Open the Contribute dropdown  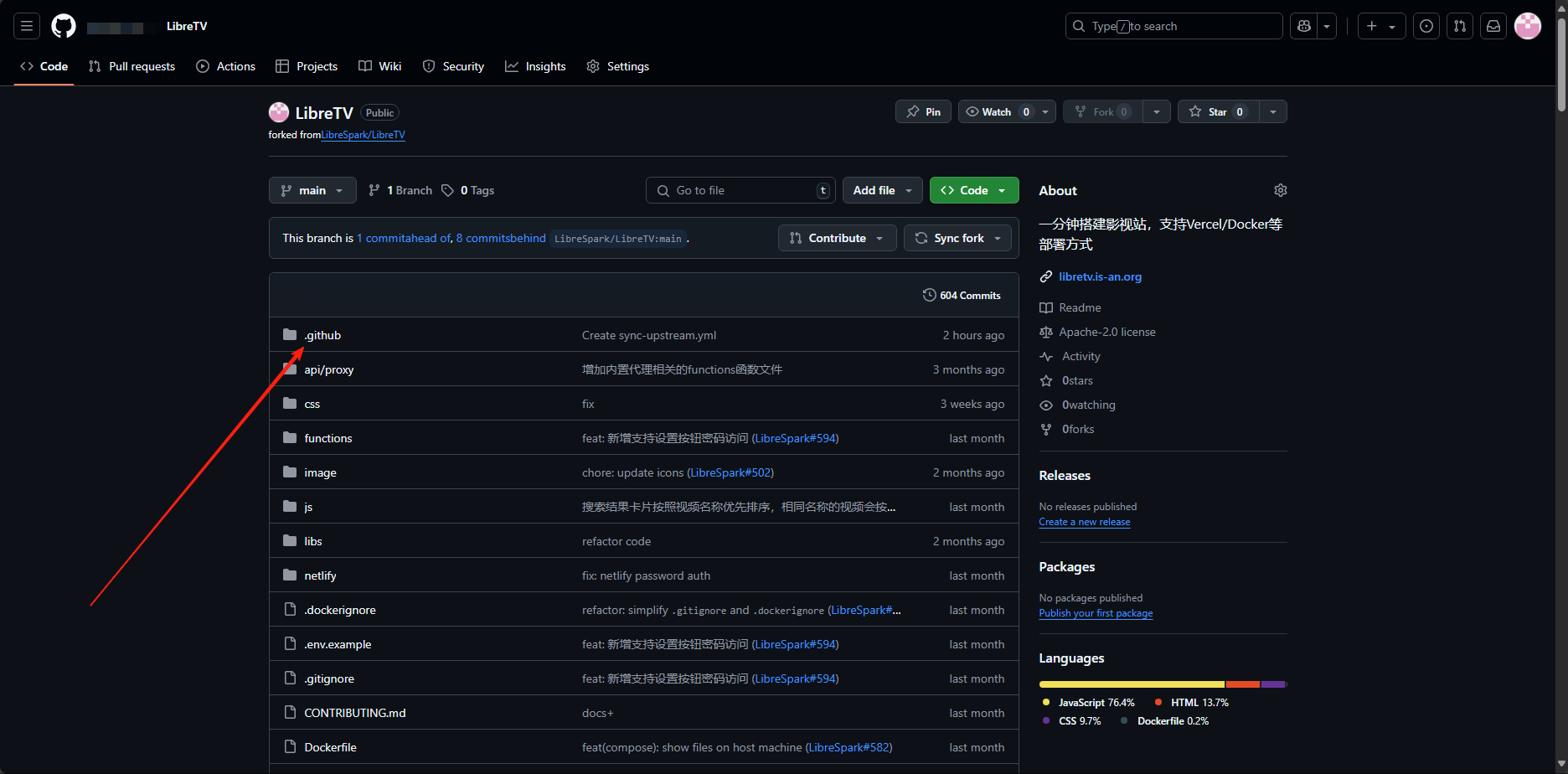coord(837,238)
